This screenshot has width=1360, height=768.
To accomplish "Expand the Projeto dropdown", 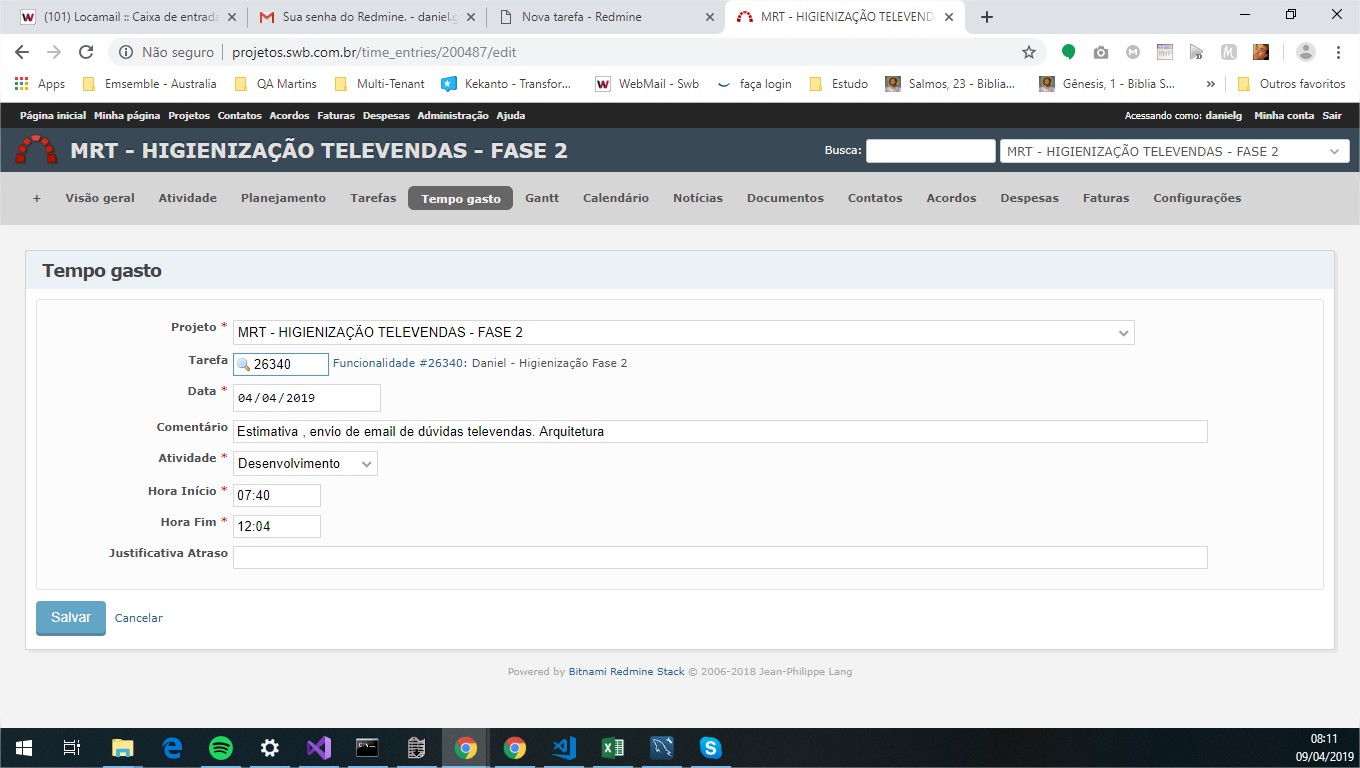I will 1124,332.
